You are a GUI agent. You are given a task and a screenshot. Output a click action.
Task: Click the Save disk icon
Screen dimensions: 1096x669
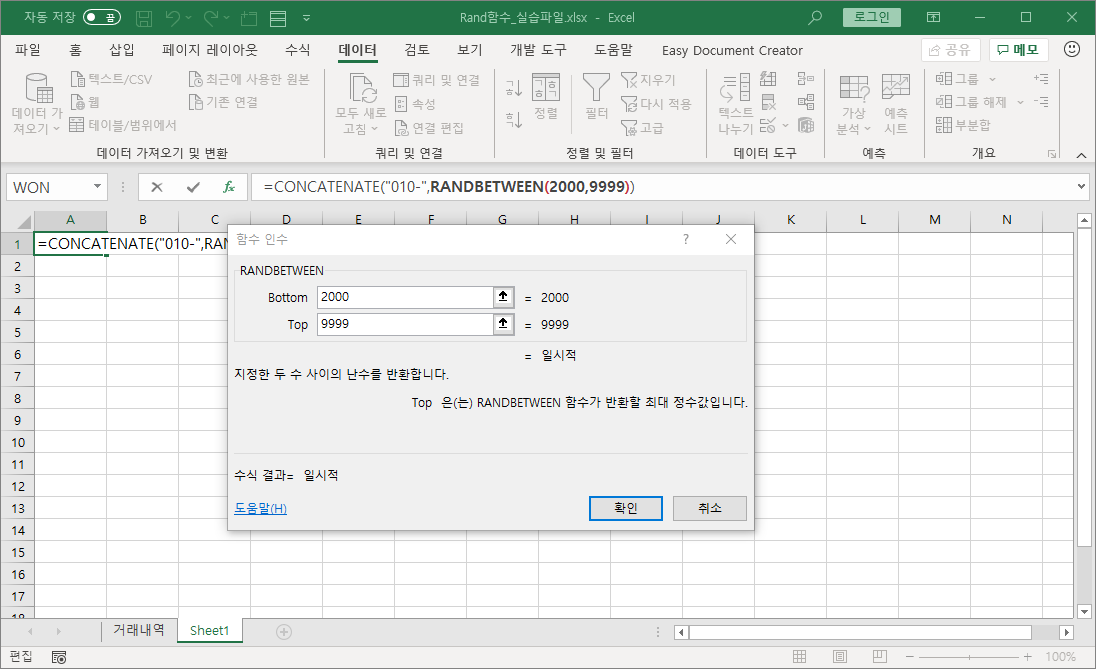tap(144, 18)
